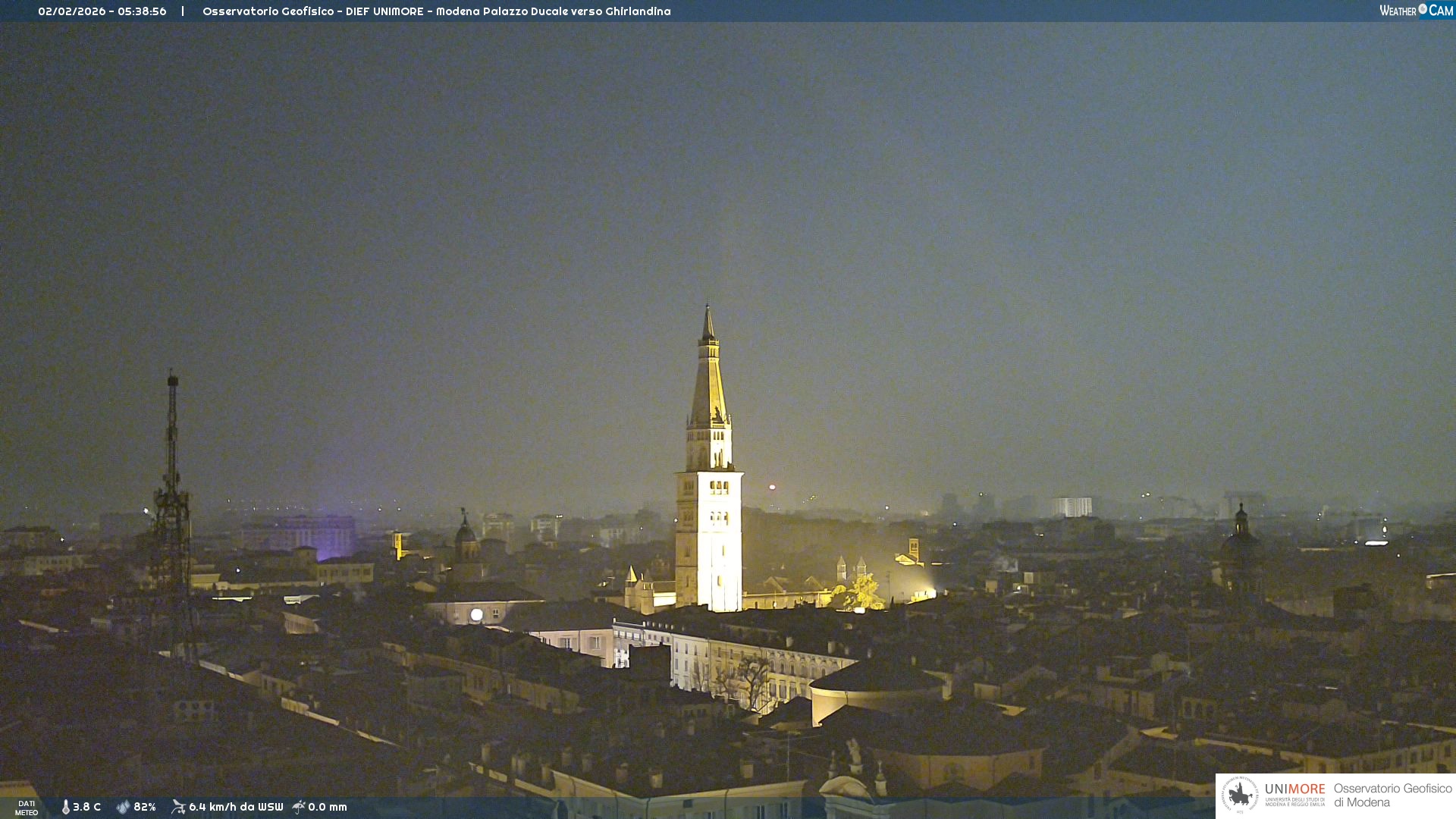Click the 3.8 C temperature reading
This screenshot has width=1456, height=819.
pos(86,807)
